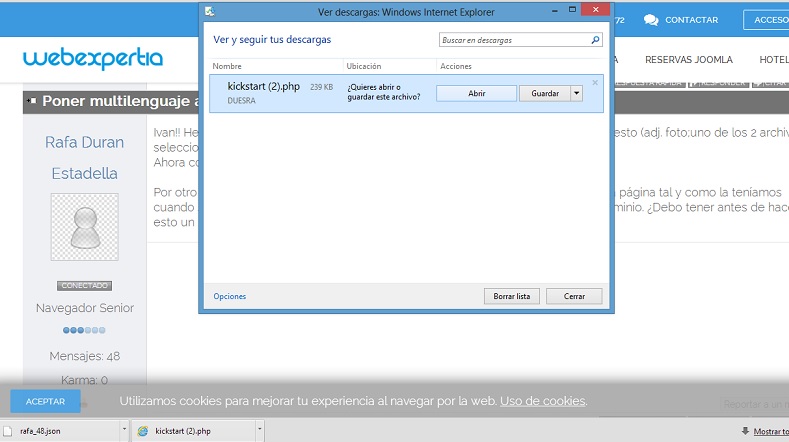Select the kickstart (2).php file name

(x=263, y=86)
